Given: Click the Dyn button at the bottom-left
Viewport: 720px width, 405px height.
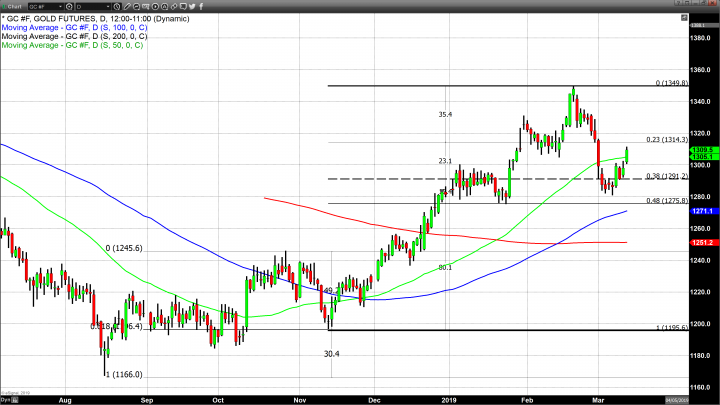Looking at the screenshot, I should (x=6, y=400).
